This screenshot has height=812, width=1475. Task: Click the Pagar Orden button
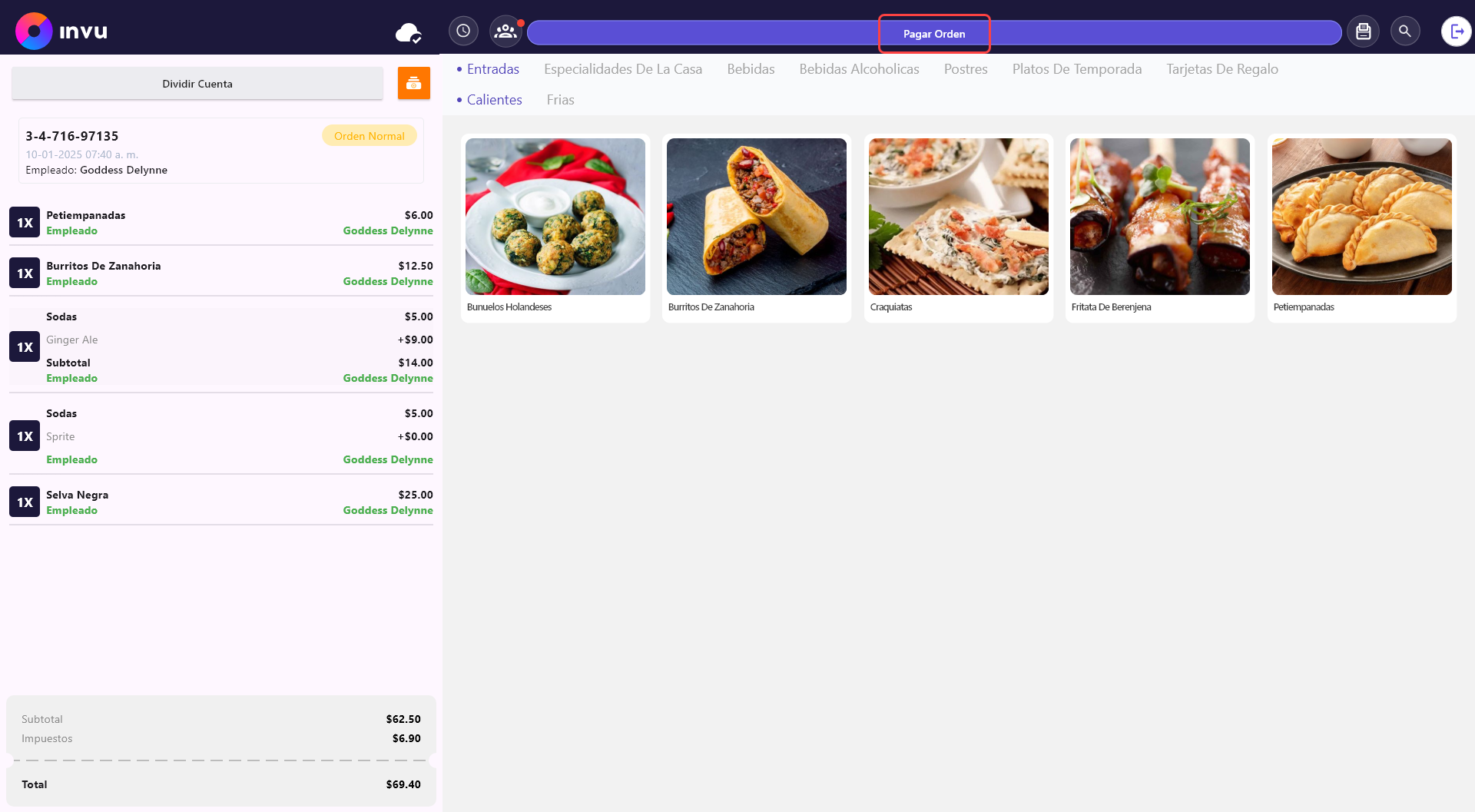(x=934, y=34)
